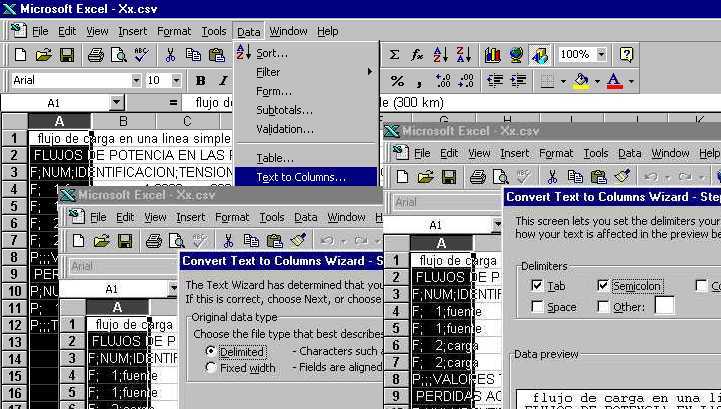Viewport: 721px width, 409px height.
Task: Apply Percent Style format
Action: coord(397,81)
